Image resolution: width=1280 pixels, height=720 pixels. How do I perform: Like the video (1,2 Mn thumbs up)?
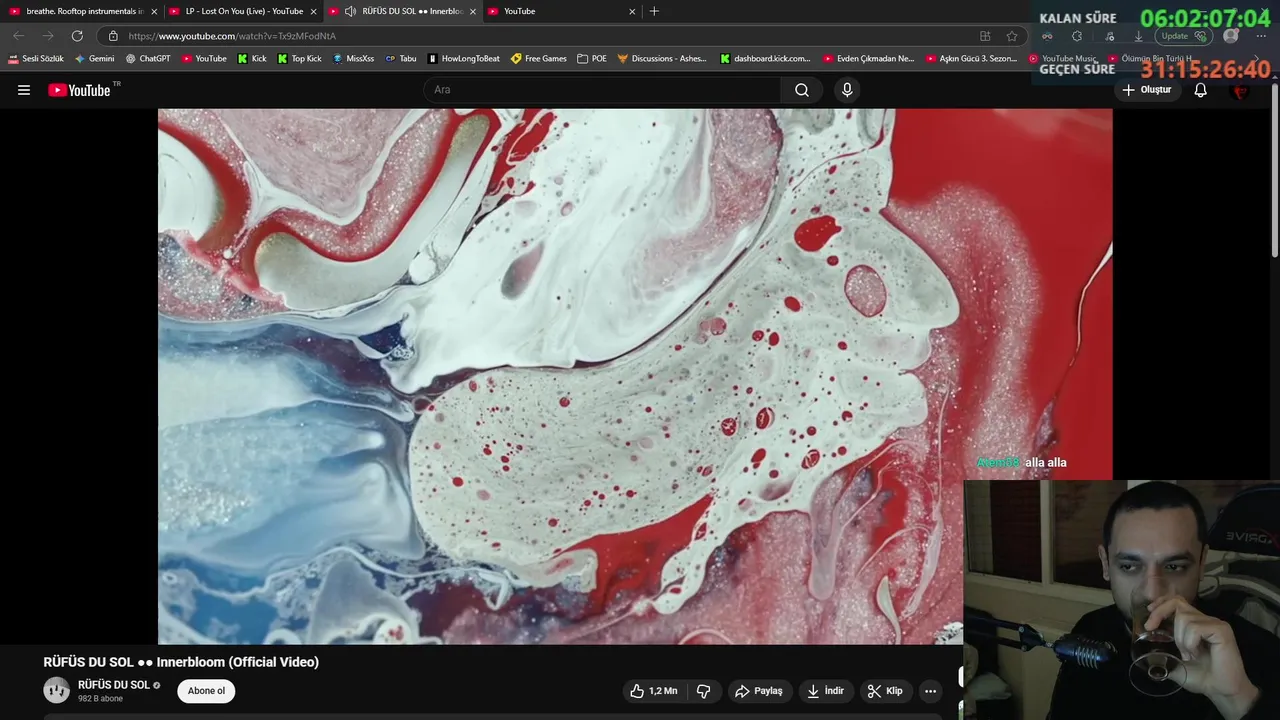point(653,691)
